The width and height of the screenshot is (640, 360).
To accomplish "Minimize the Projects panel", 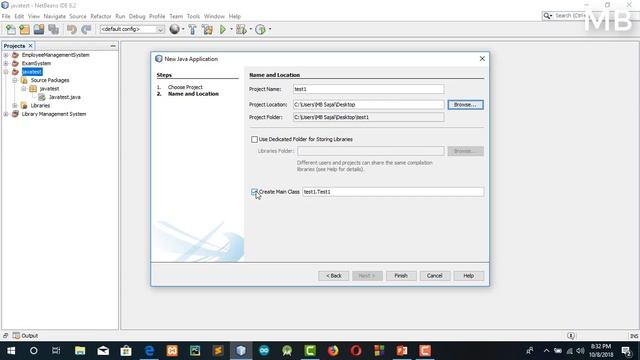I will [x=113, y=46].
